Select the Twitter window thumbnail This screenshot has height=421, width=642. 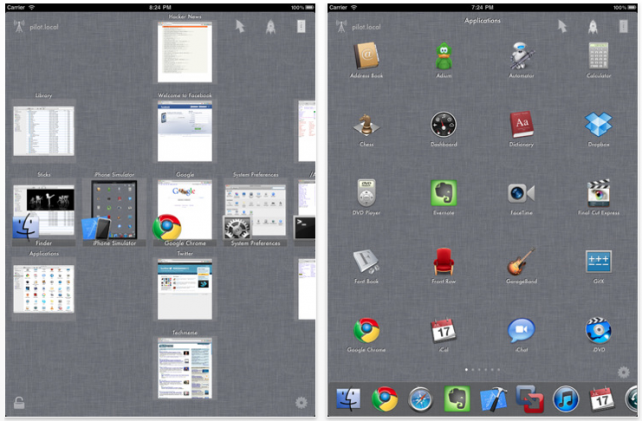(x=185, y=289)
